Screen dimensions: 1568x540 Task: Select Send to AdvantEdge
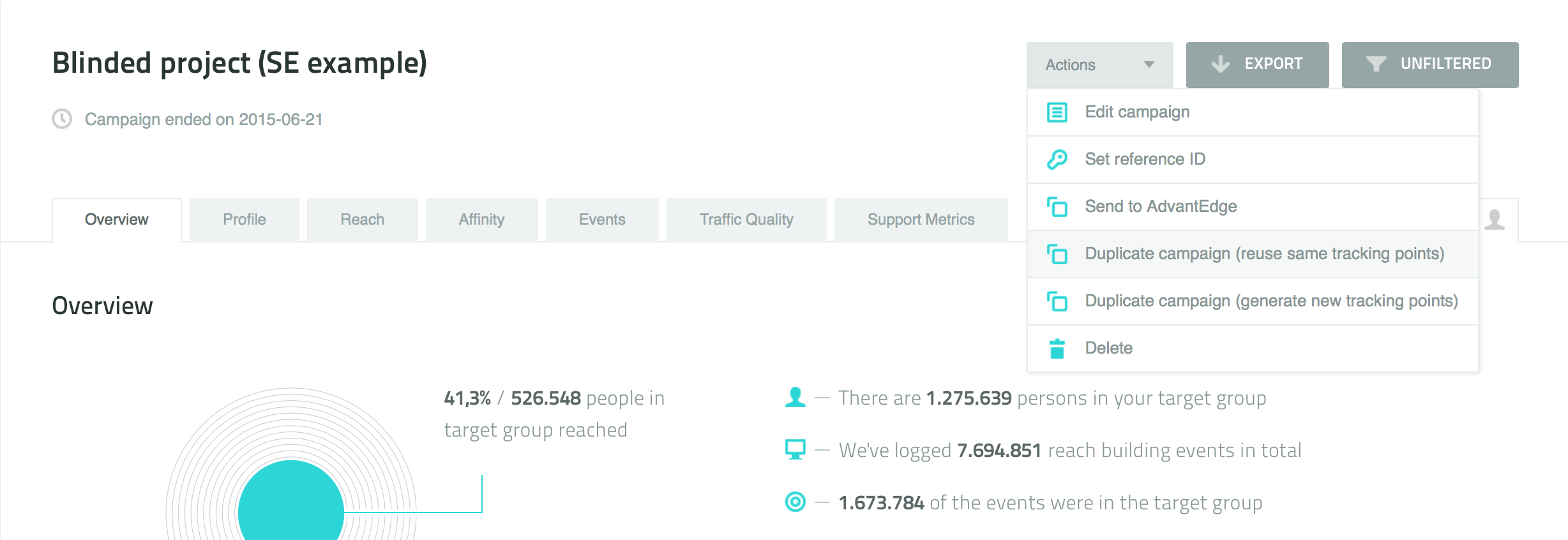[1253, 207]
